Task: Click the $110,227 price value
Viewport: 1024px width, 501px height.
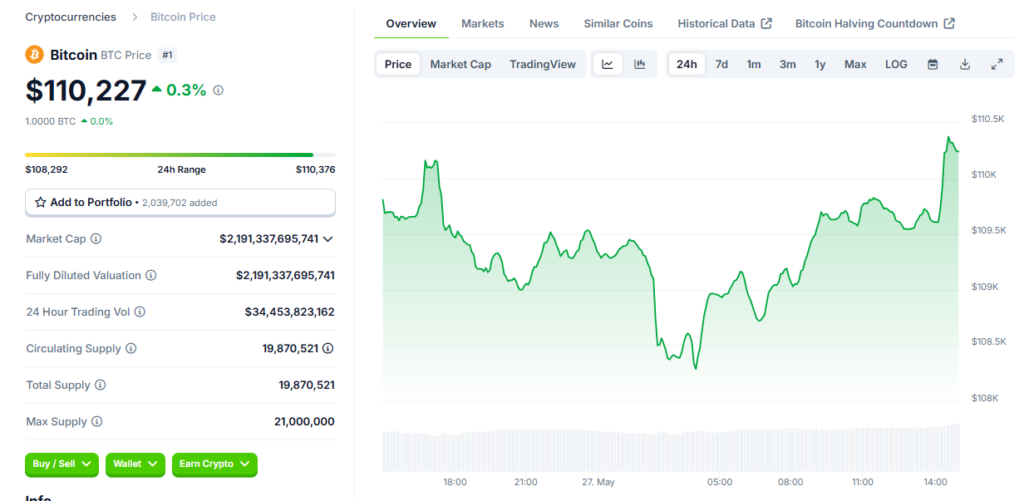Action: point(86,91)
